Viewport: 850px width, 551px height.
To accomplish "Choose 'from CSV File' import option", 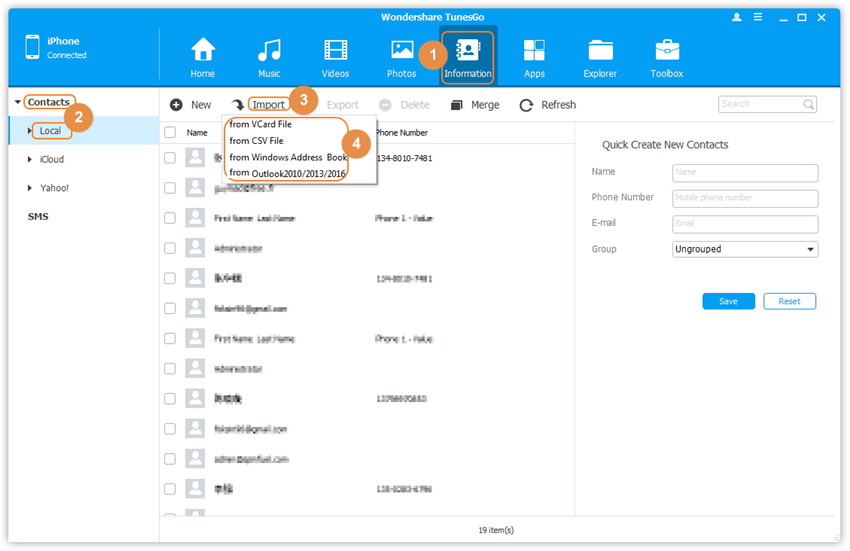I will tap(256, 141).
